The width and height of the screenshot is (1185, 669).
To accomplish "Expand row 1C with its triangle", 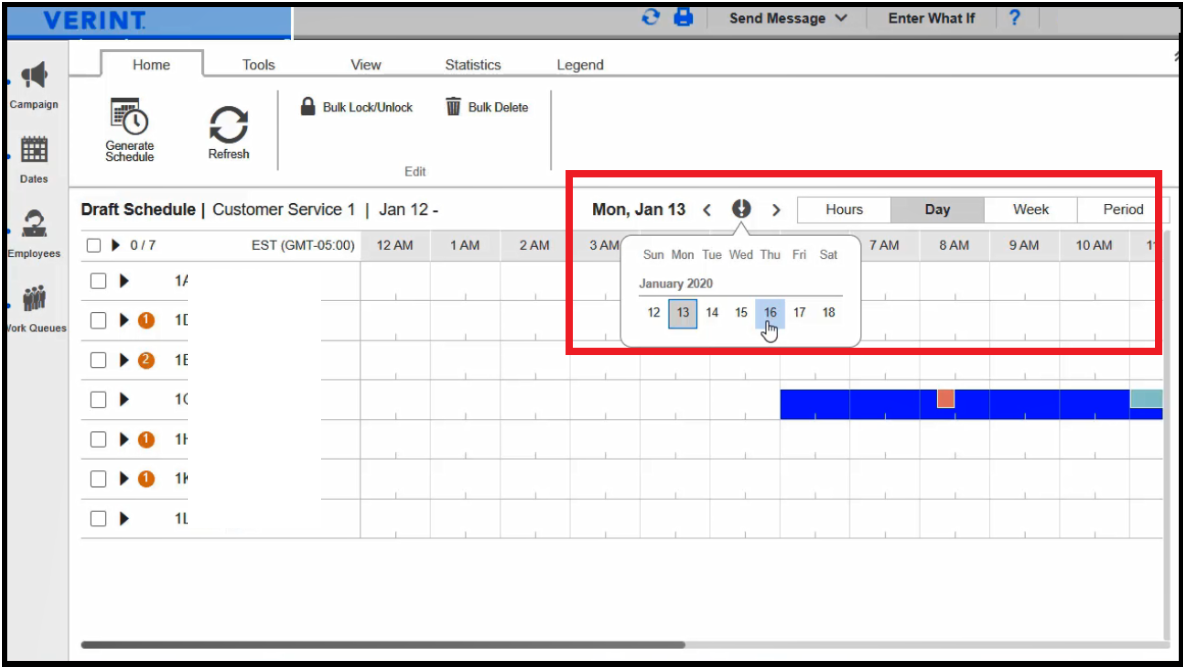I will 124,399.
